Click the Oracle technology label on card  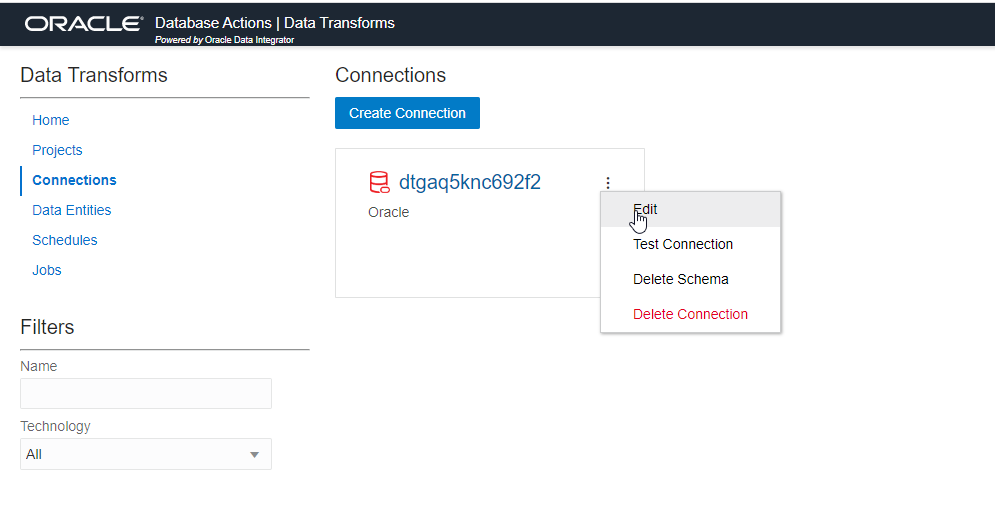click(x=389, y=212)
